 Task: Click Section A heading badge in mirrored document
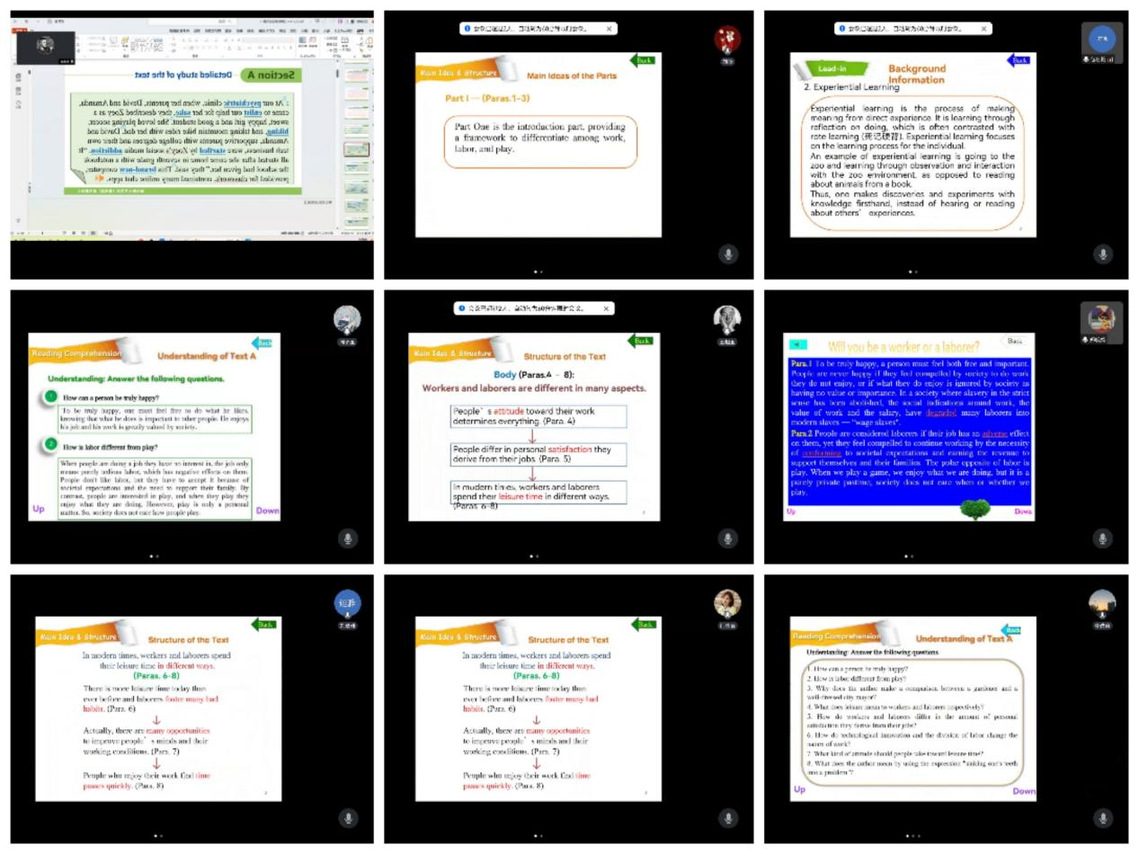[270, 75]
